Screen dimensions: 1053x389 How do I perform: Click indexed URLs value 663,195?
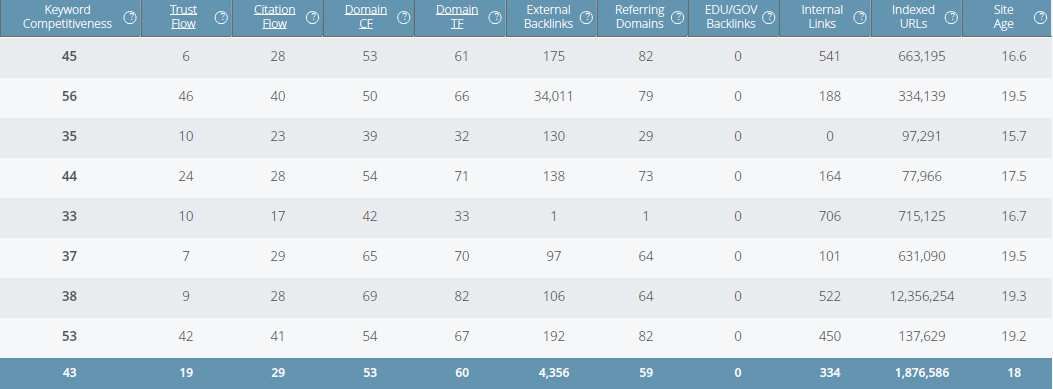coord(921,56)
